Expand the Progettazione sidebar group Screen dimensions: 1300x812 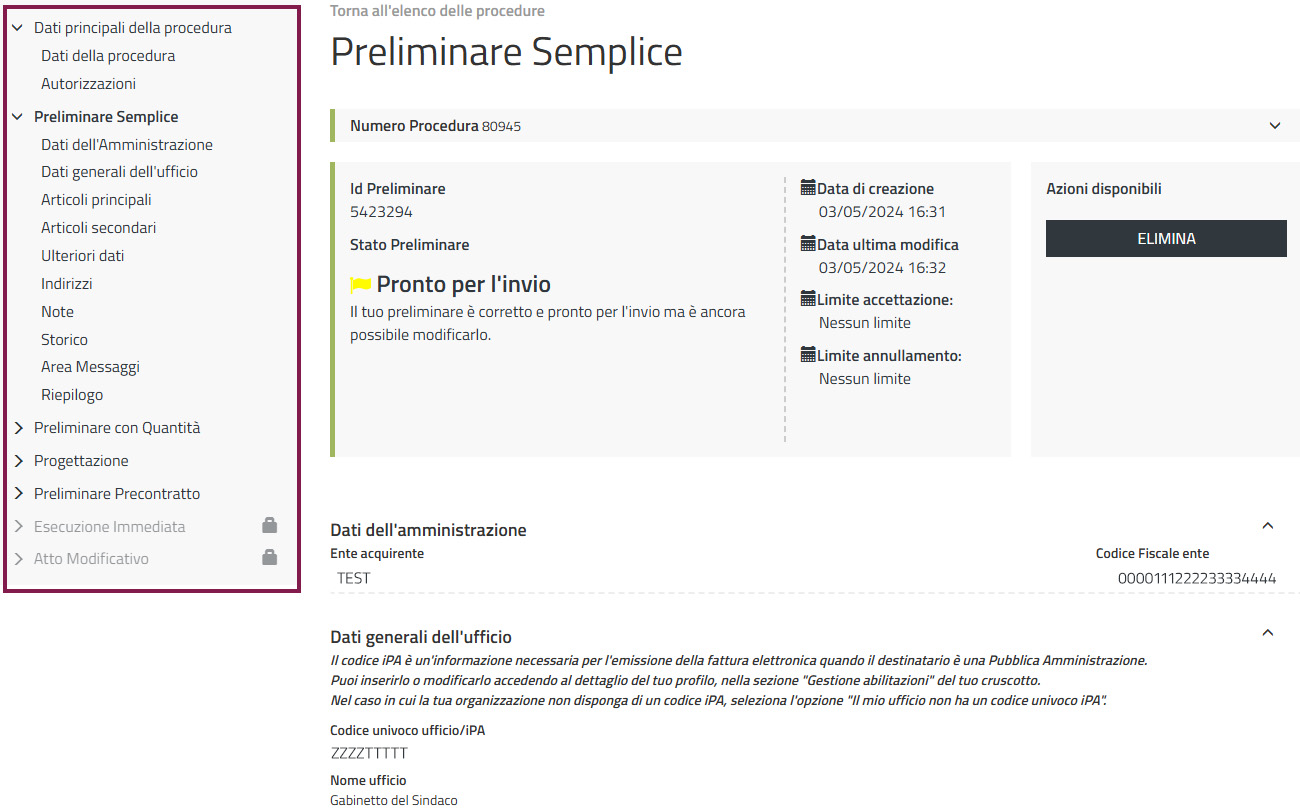18,461
